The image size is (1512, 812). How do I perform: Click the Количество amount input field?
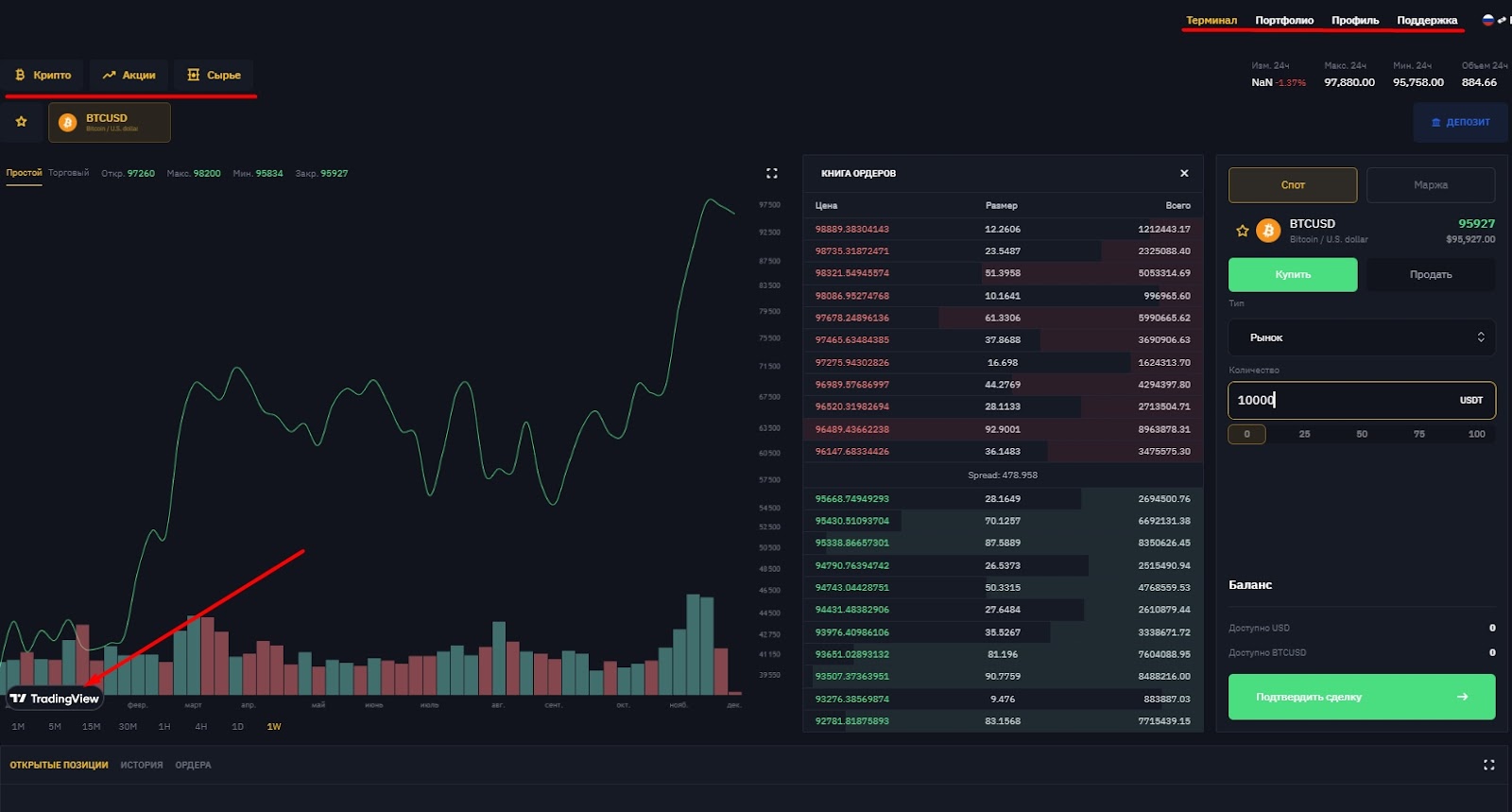click(1362, 400)
